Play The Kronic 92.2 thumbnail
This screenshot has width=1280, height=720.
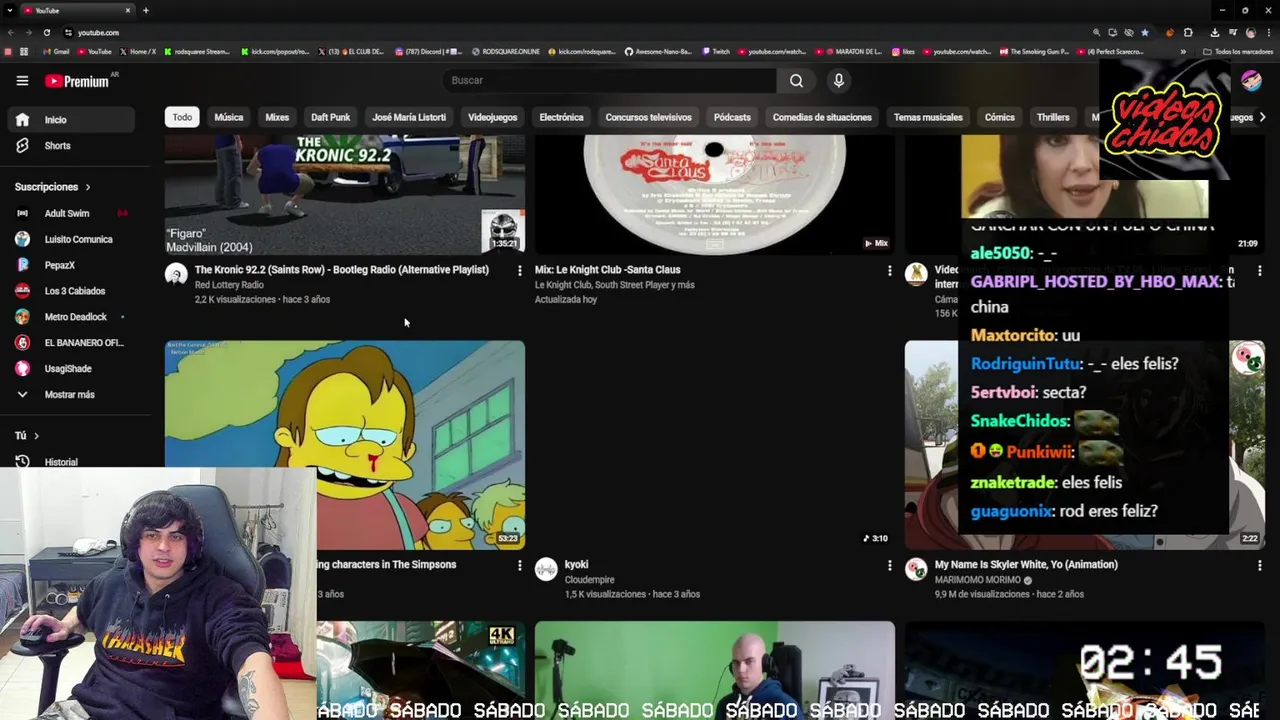pos(345,195)
